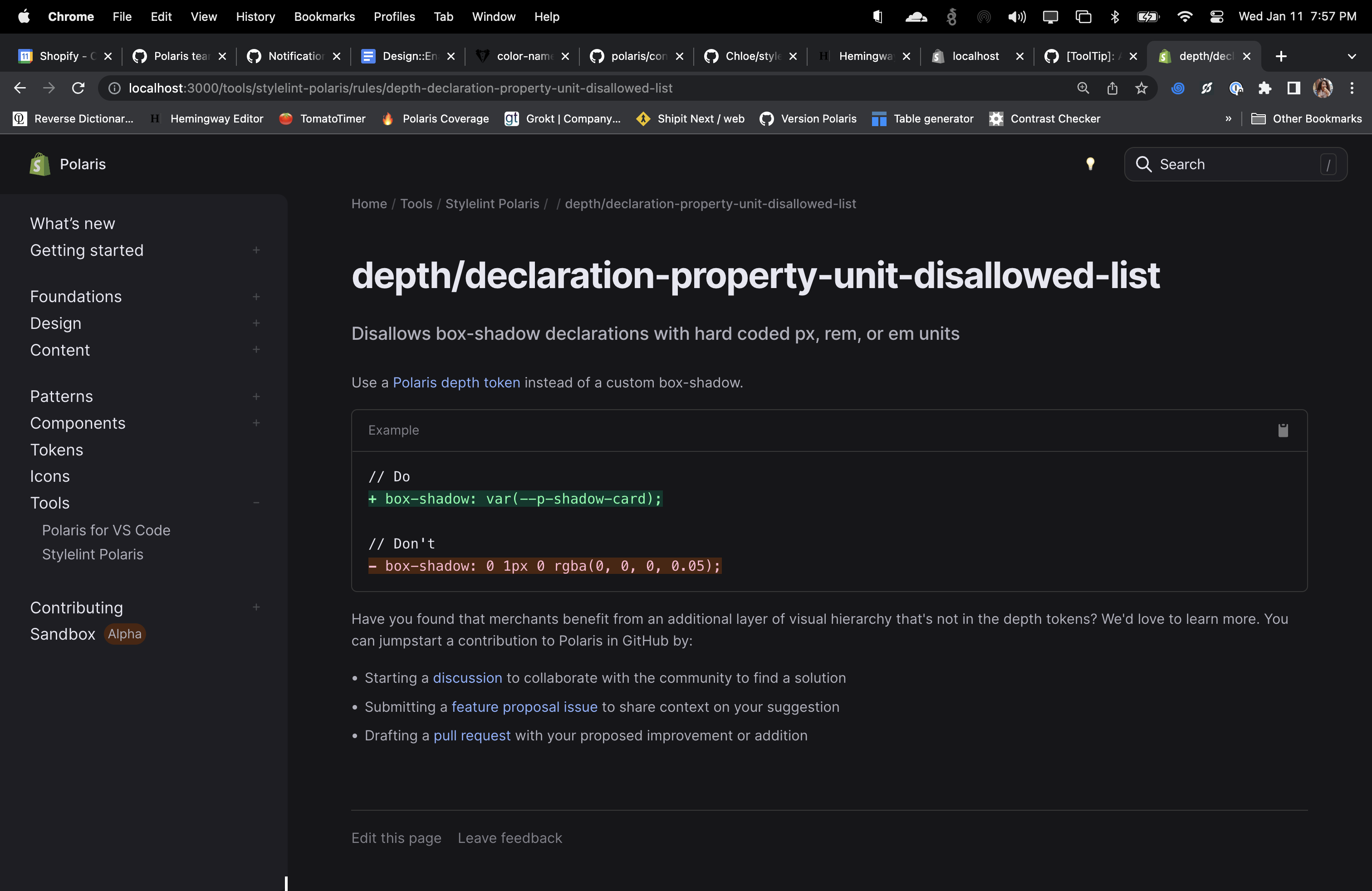Copy the example code with clipboard icon
The width and height of the screenshot is (1372, 891).
coord(1283,431)
